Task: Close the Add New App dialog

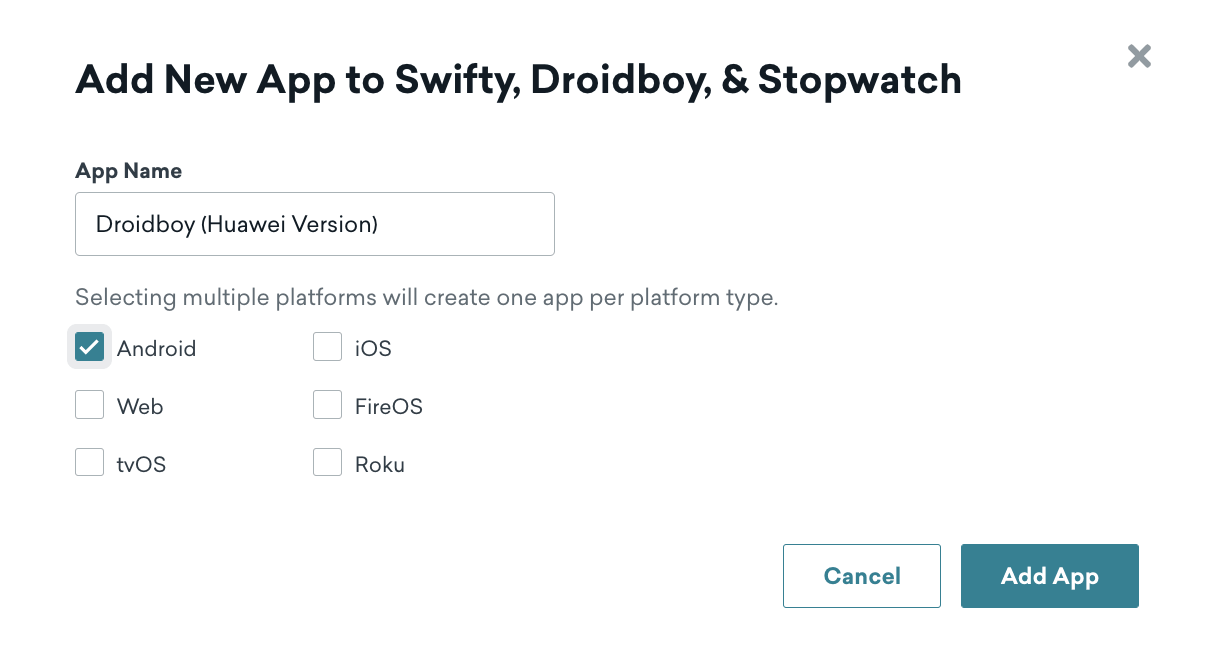Action: pyautogui.click(x=1139, y=56)
